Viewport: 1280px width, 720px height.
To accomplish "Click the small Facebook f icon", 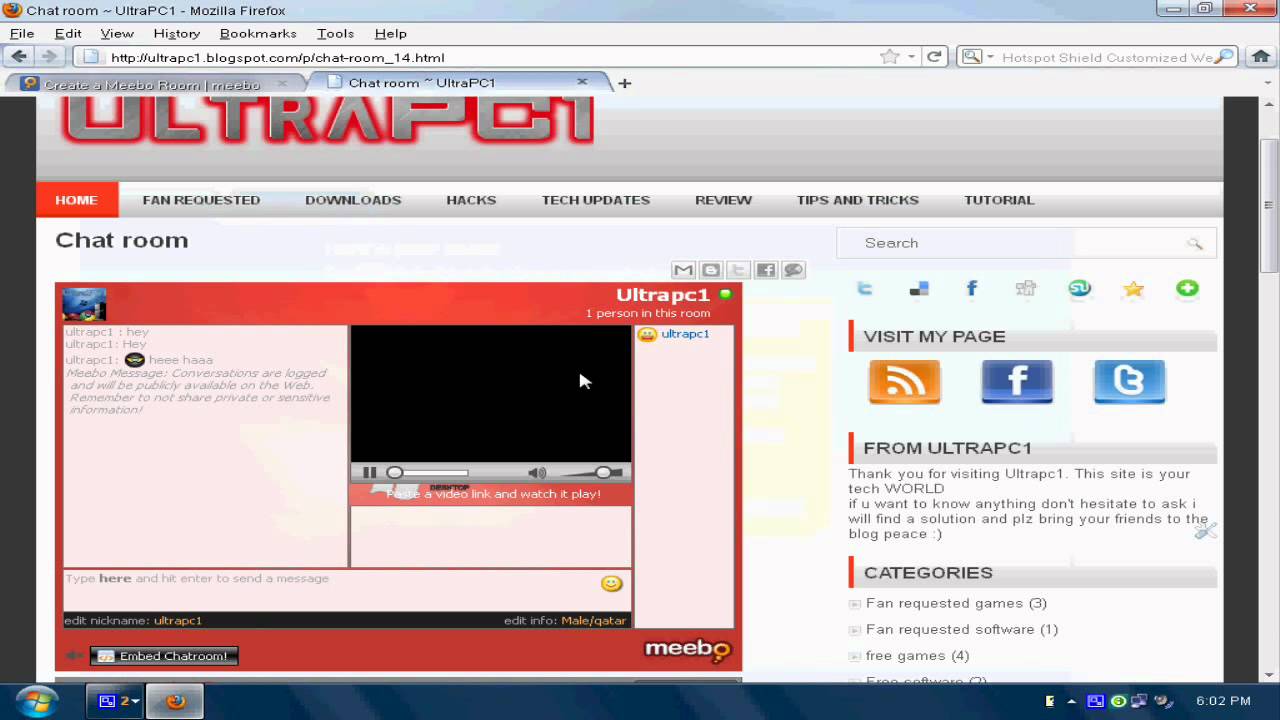I will click(x=972, y=289).
